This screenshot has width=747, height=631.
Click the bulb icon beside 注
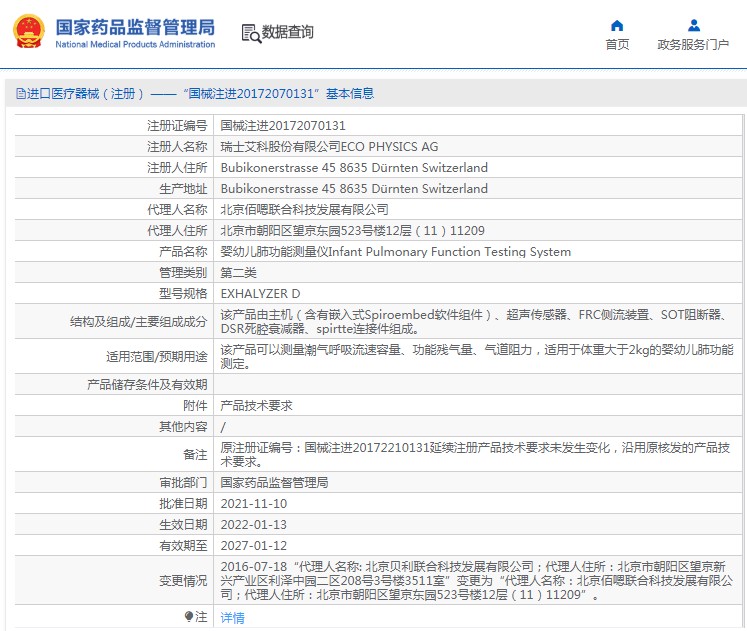[189, 617]
